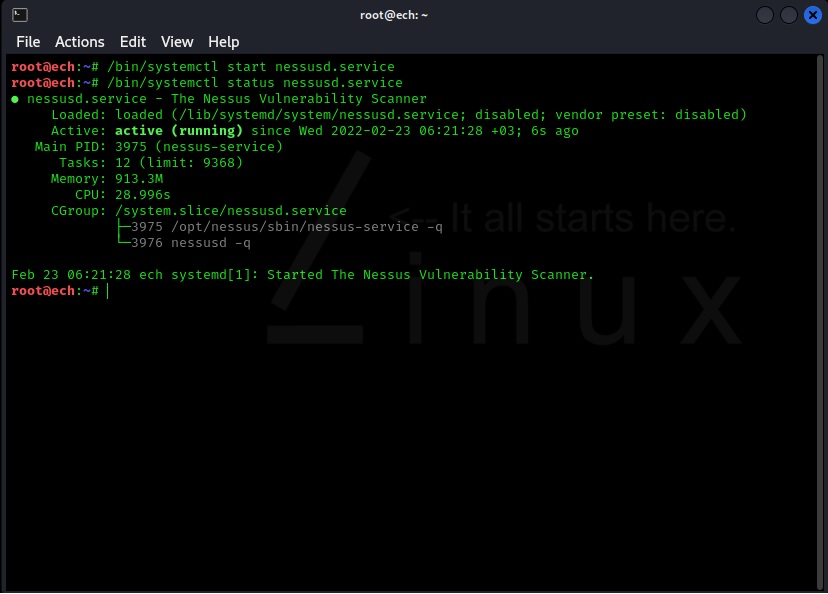Click 'Main PID: 3975 (nessus-service)' line
Screen dimensions: 828x594
click(158, 147)
